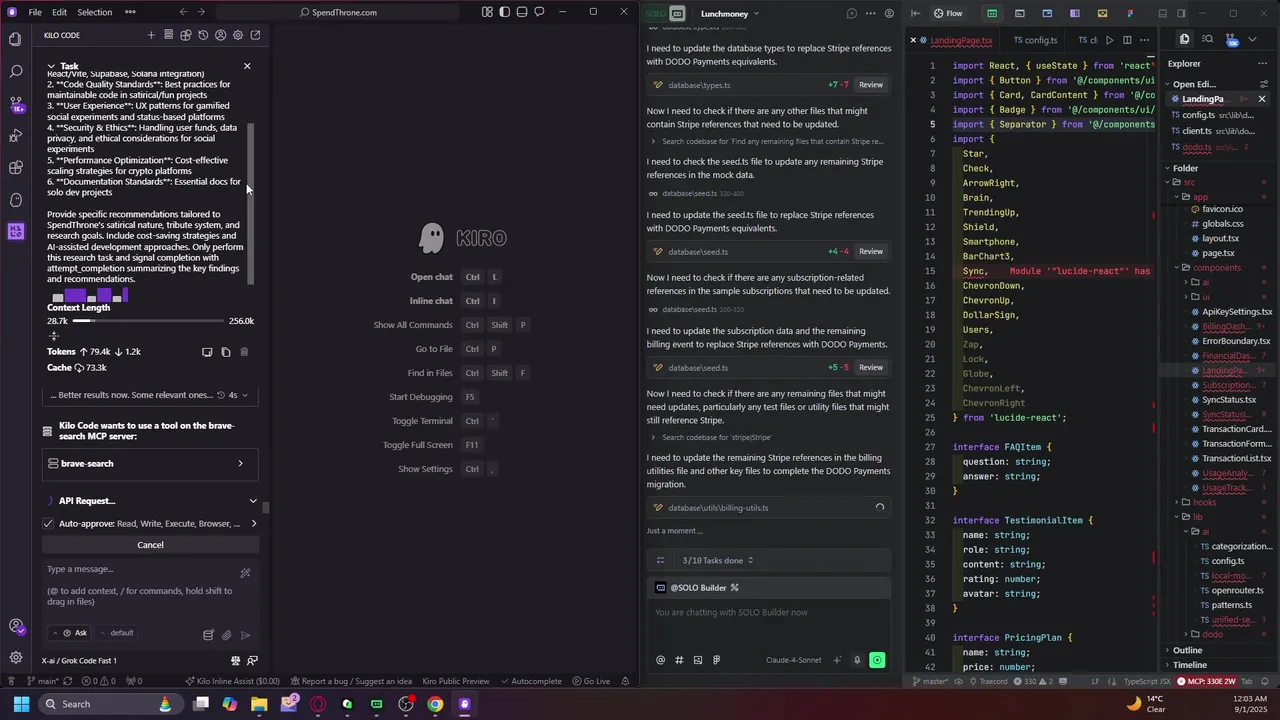1280x720 pixels.
Task: Open the Ask mode dropdown
Action: pyautogui.click(x=71, y=633)
